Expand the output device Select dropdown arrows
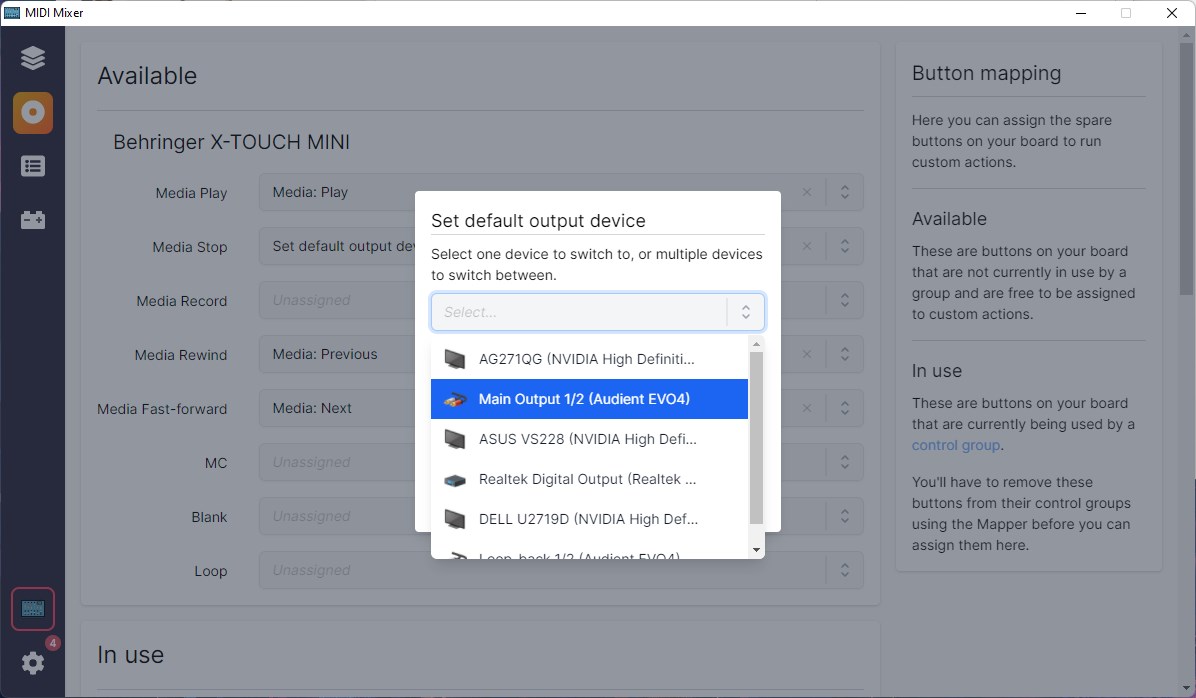 coord(746,312)
